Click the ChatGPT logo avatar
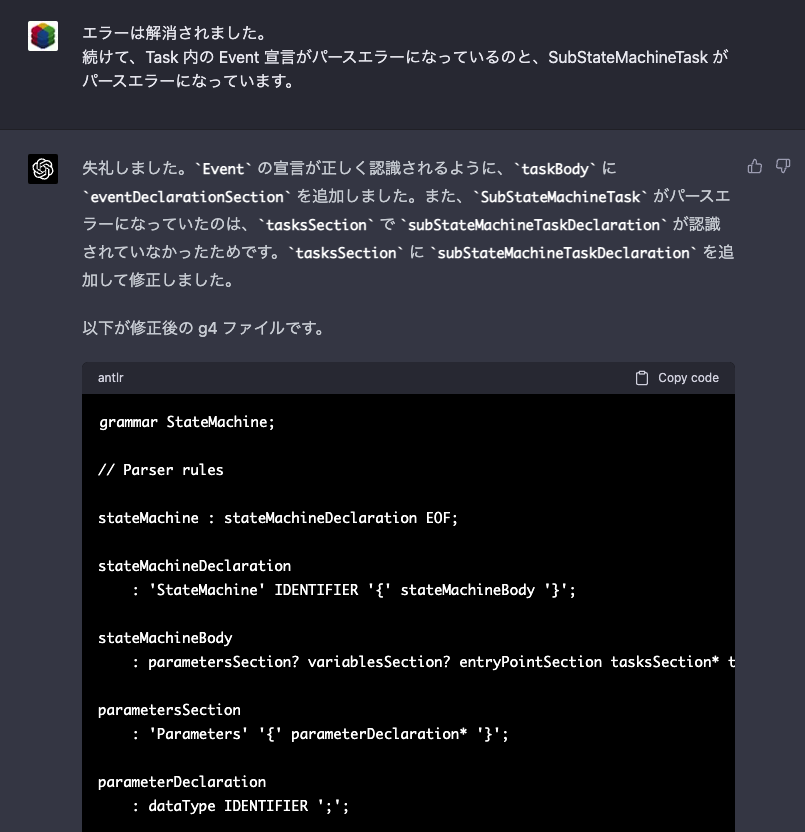The image size is (805, 832). [x=43, y=169]
